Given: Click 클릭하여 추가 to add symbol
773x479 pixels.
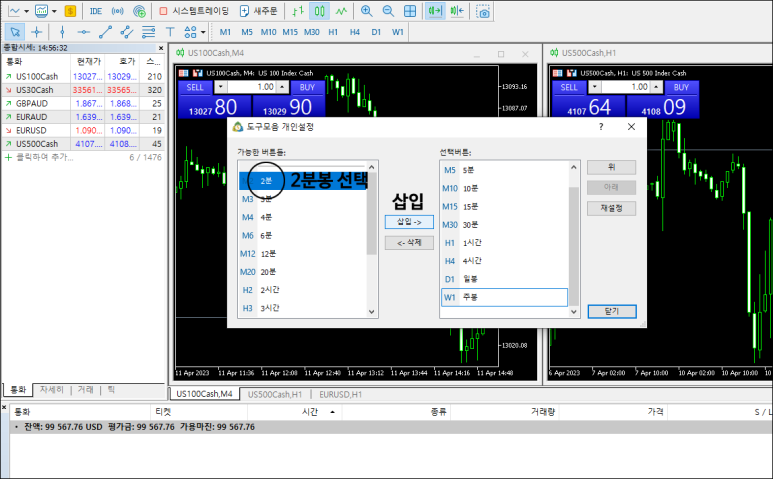Looking at the screenshot, I should [x=44, y=157].
